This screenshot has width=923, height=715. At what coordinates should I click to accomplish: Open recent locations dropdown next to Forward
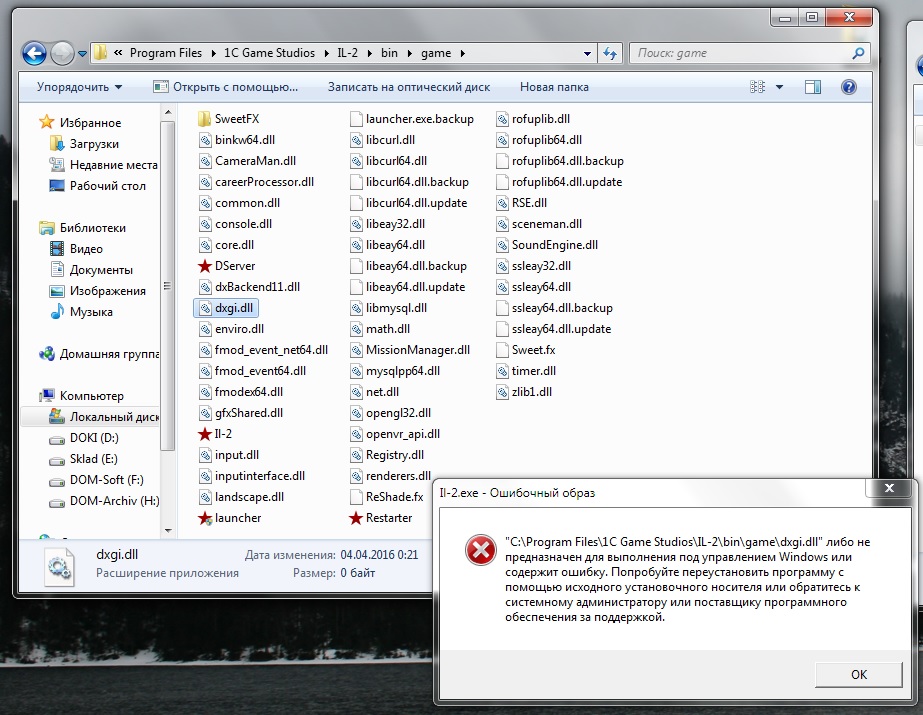coord(82,54)
